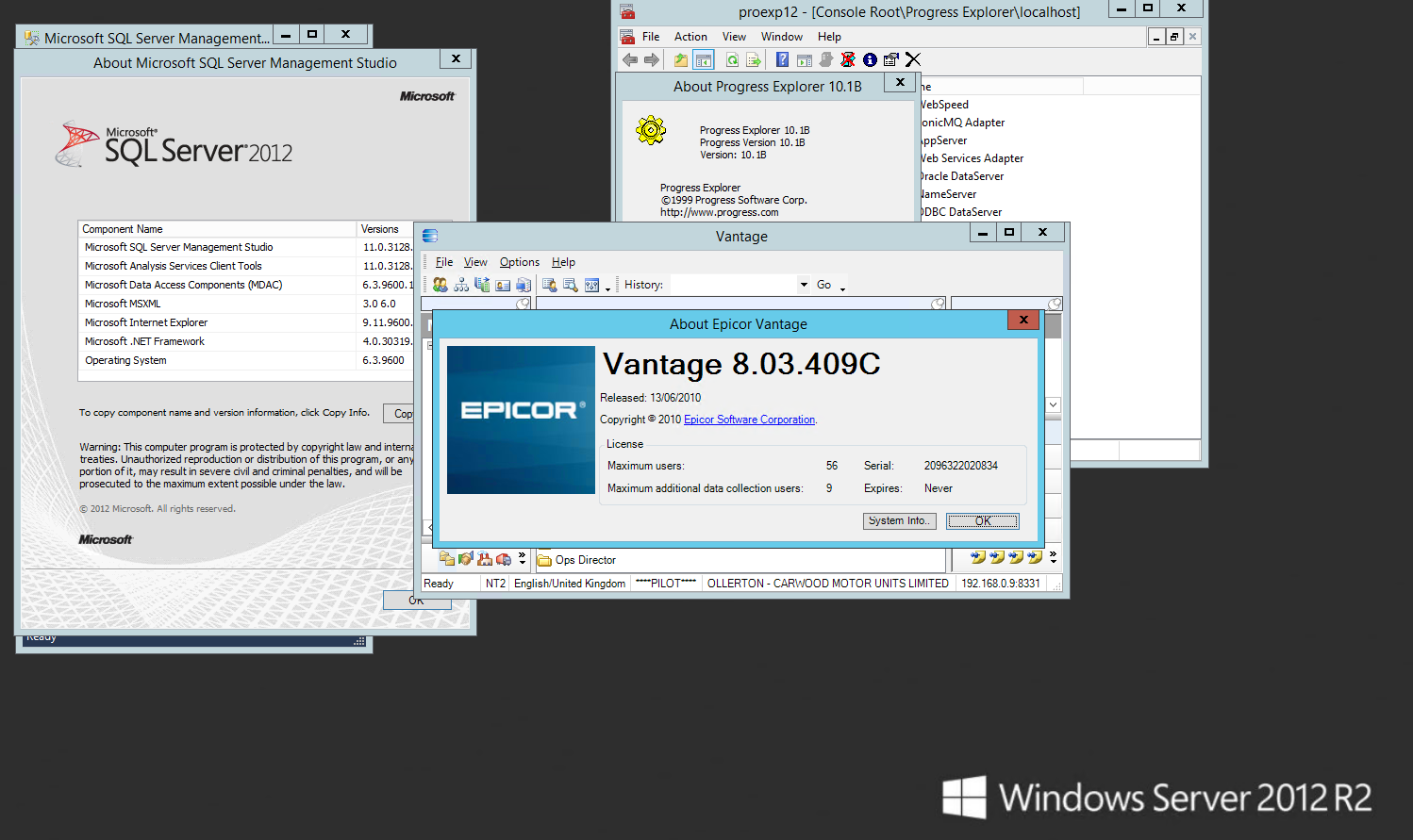Open the View menu in Vantage
The width and height of the screenshot is (1413, 840).
475,262
